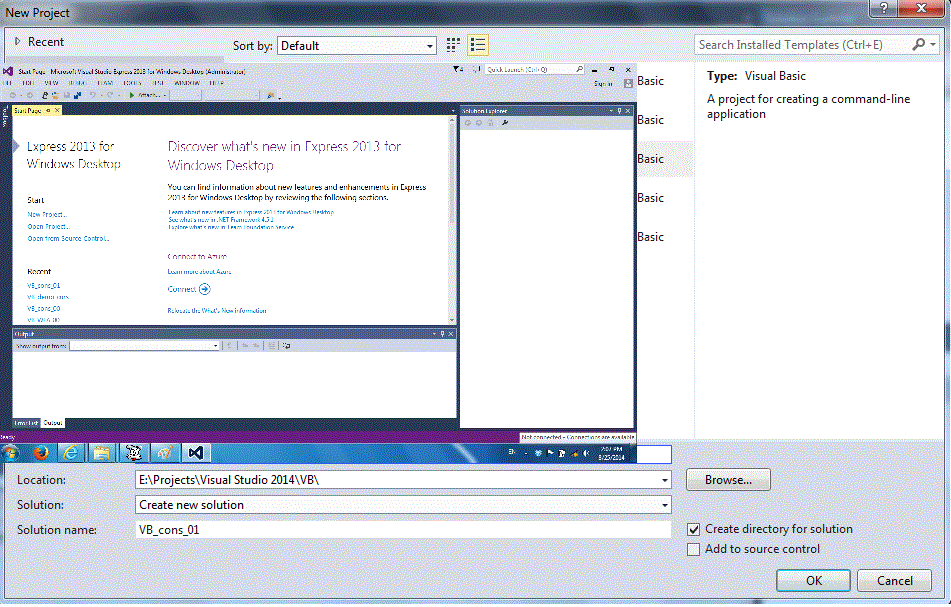The width and height of the screenshot is (951, 607).
Task: Open the Toolbox vertical side tab
Action: (5, 117)
